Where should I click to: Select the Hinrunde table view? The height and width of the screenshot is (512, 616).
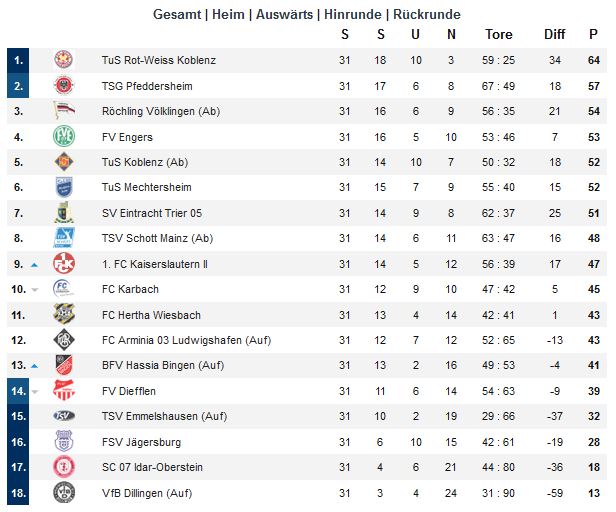tap(353, 14)
